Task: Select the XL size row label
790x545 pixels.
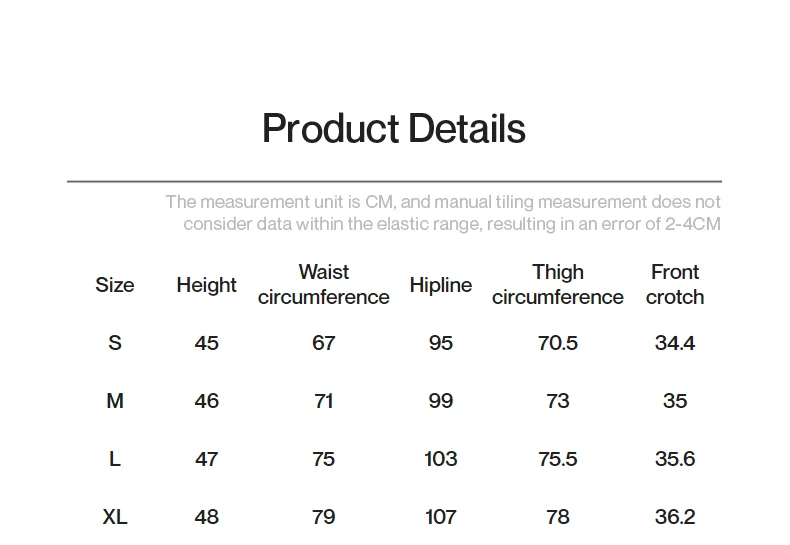Action: pos(115,517)
